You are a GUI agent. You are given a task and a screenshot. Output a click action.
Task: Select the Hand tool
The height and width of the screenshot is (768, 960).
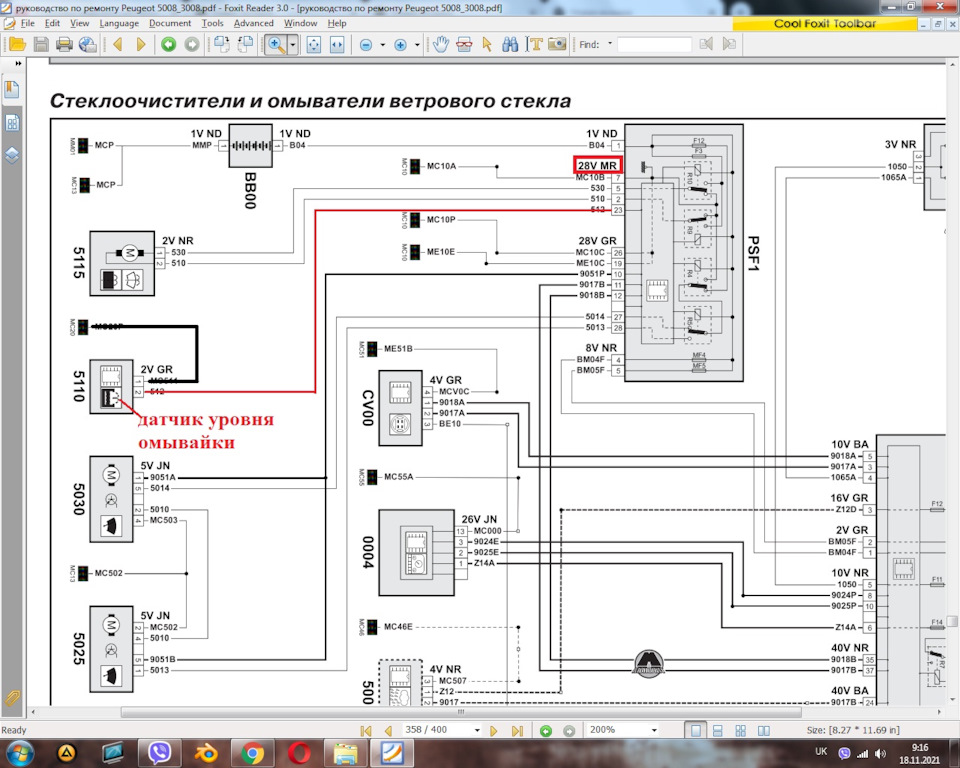click(441, 44)
